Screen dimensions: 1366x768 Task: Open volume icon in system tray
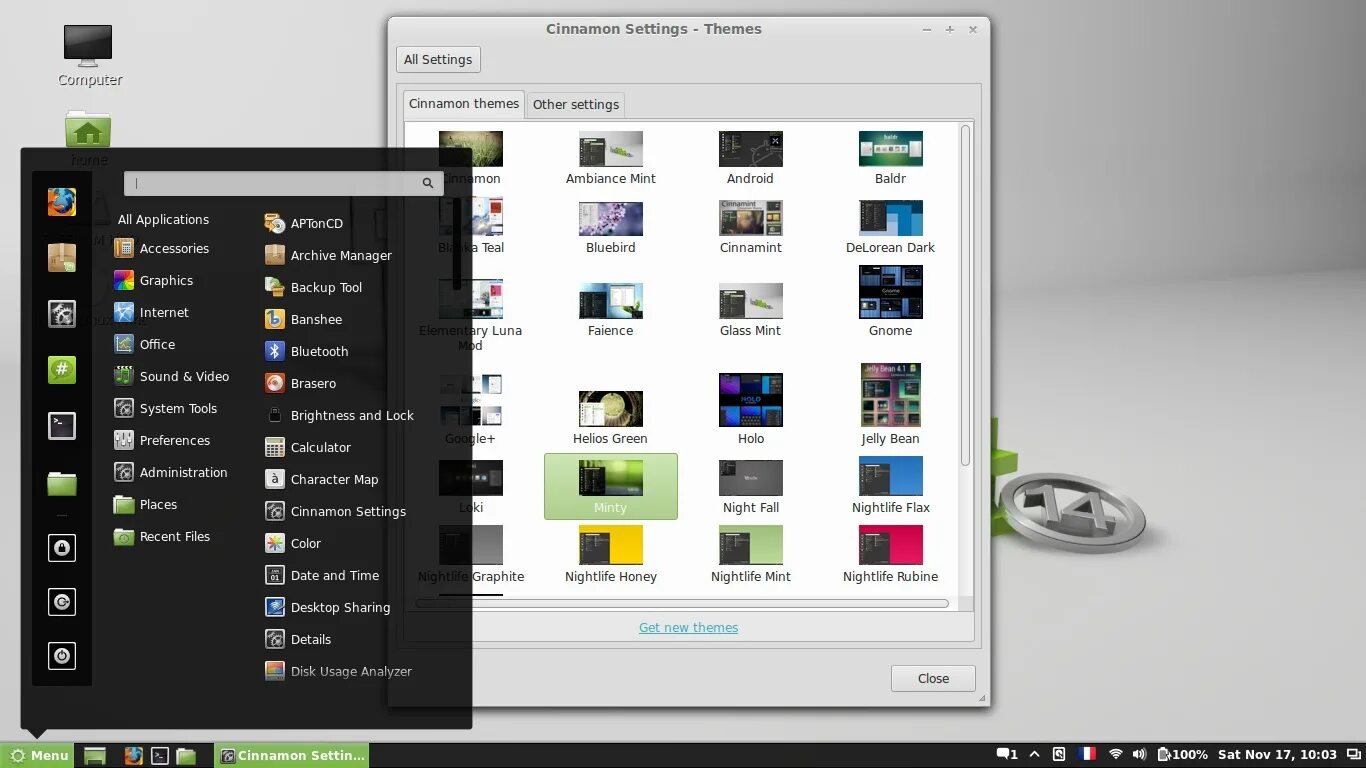1139,754
